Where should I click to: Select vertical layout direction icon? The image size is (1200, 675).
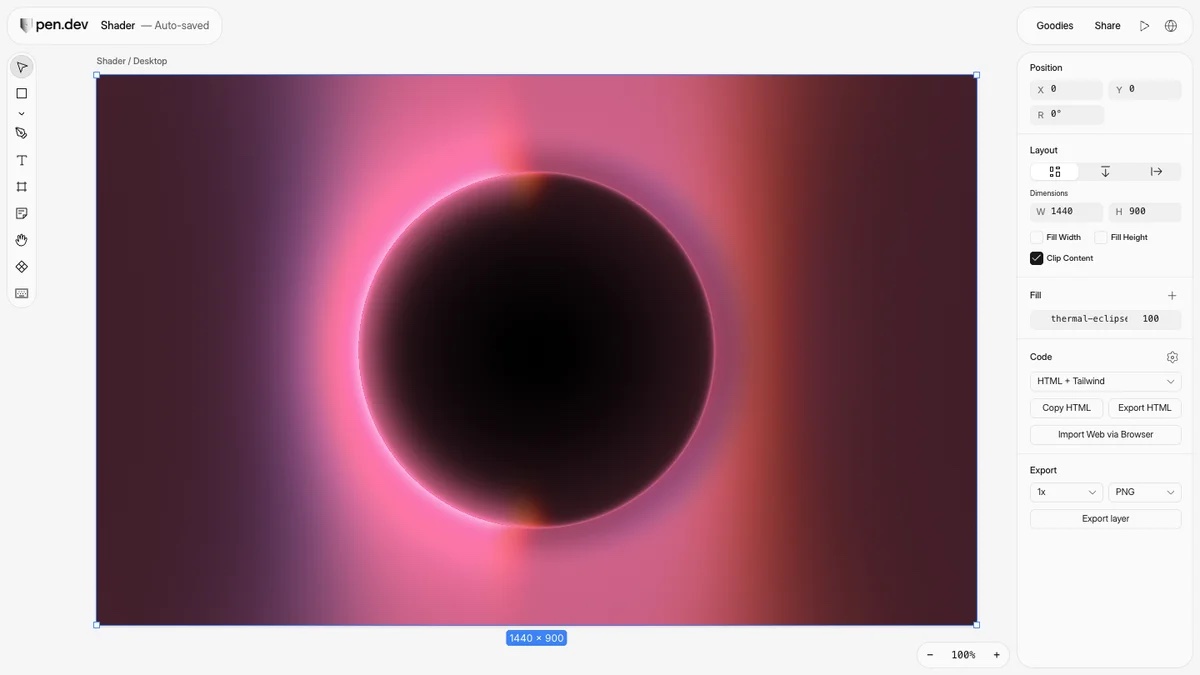click(x=1105, y=172)
